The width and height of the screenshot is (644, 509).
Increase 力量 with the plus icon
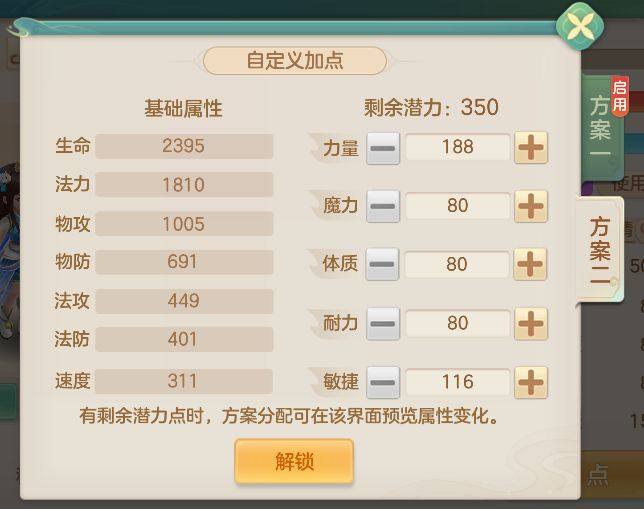coord(531,148)
